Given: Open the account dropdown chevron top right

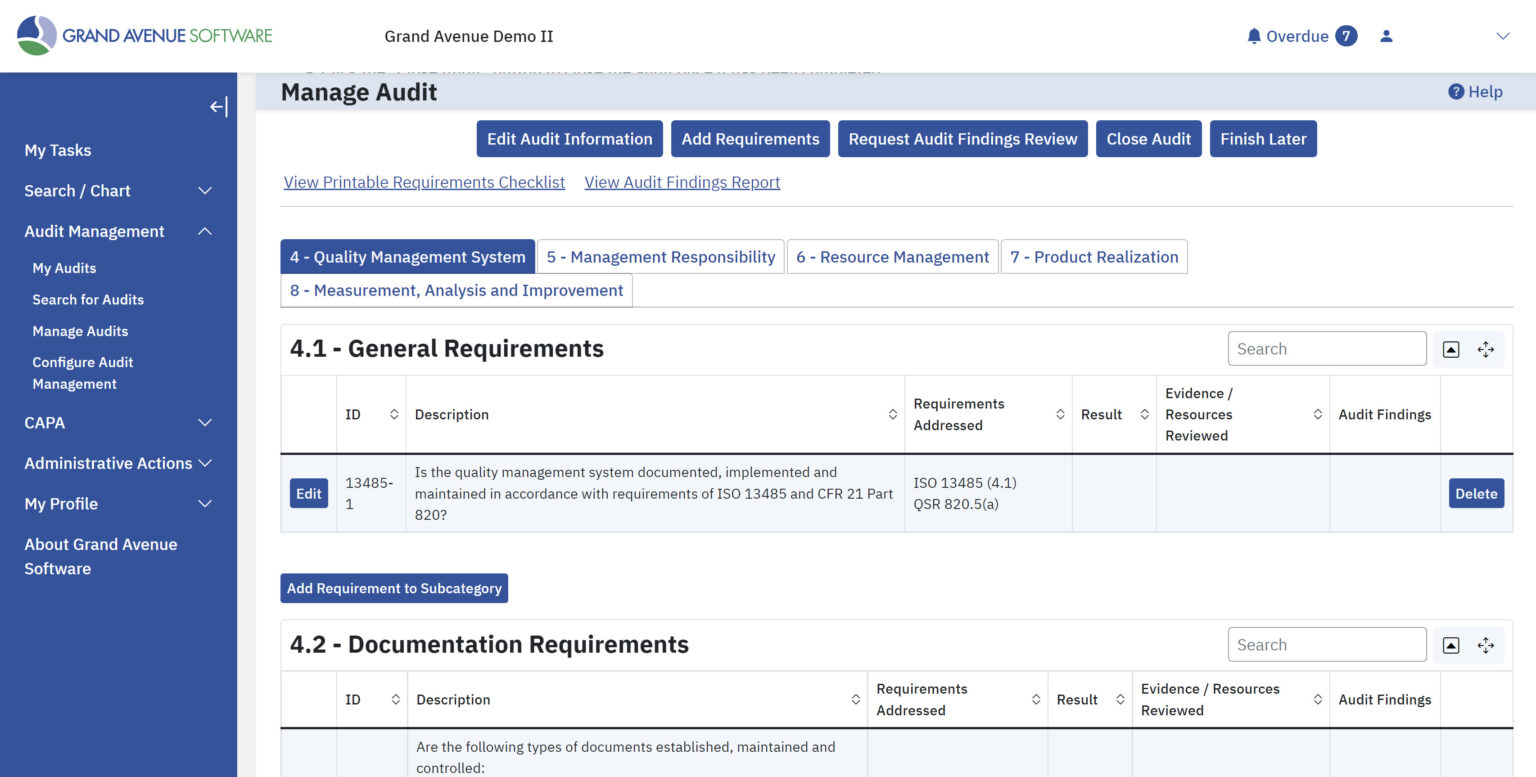Looking at the screenshot, I should pyautogui.click(x=1503, y=35).
